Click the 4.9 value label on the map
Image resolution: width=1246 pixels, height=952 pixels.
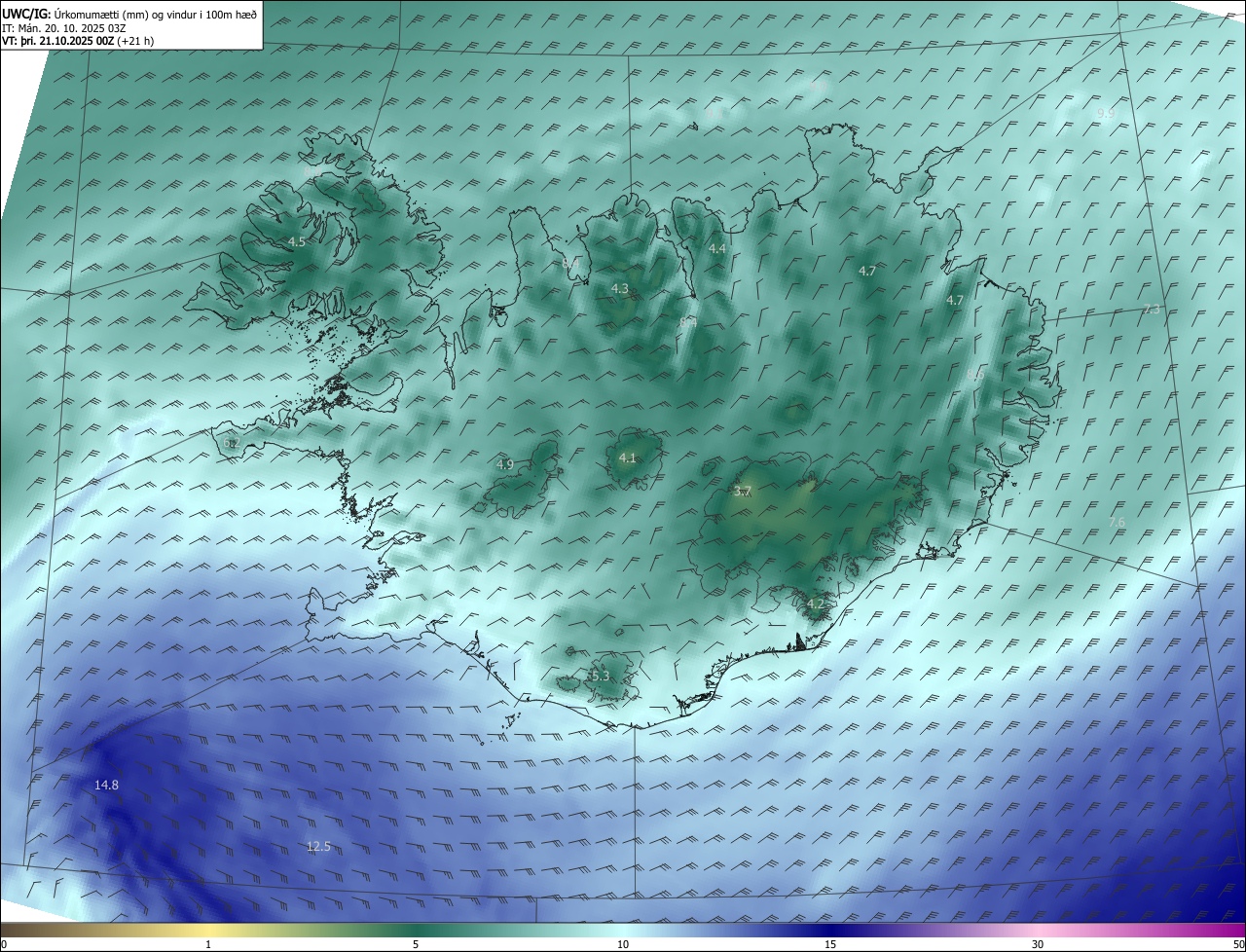[504, 464]
